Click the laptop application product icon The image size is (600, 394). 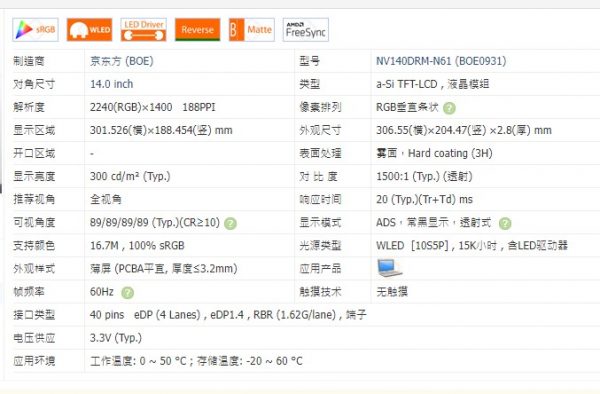click(390, 268)
